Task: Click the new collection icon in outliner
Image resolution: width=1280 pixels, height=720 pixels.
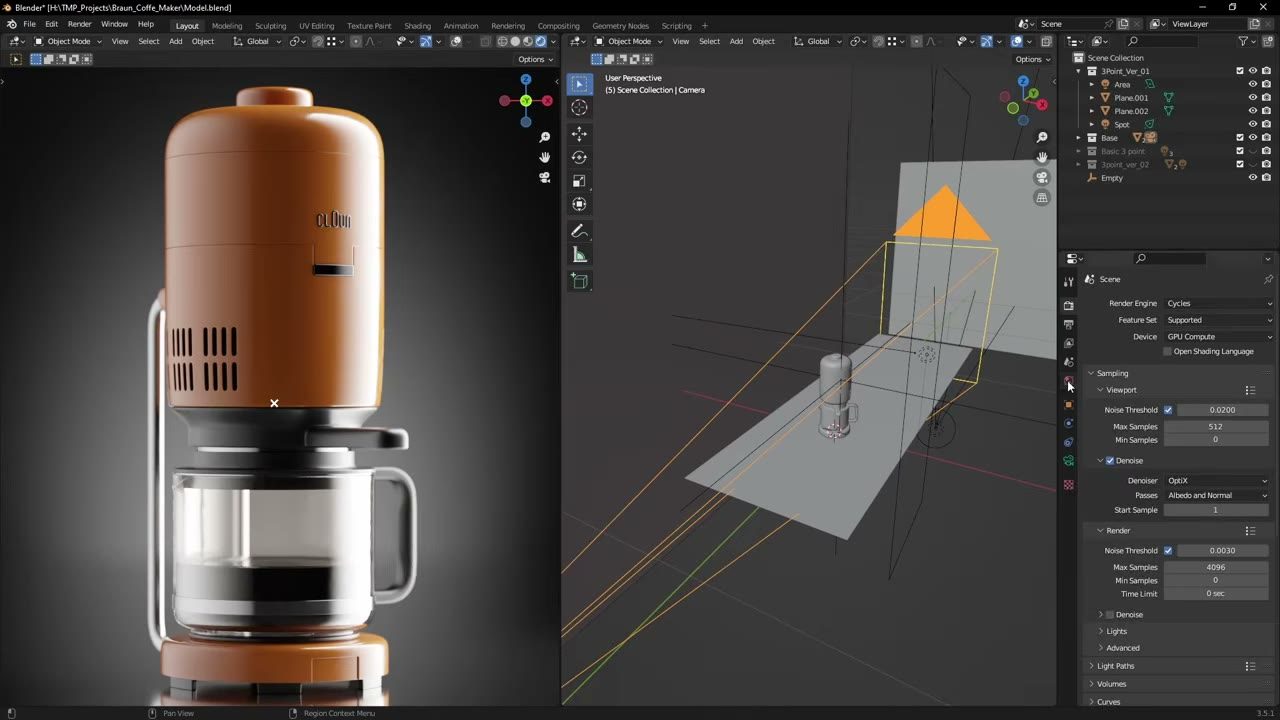Action: (1267, 41)
